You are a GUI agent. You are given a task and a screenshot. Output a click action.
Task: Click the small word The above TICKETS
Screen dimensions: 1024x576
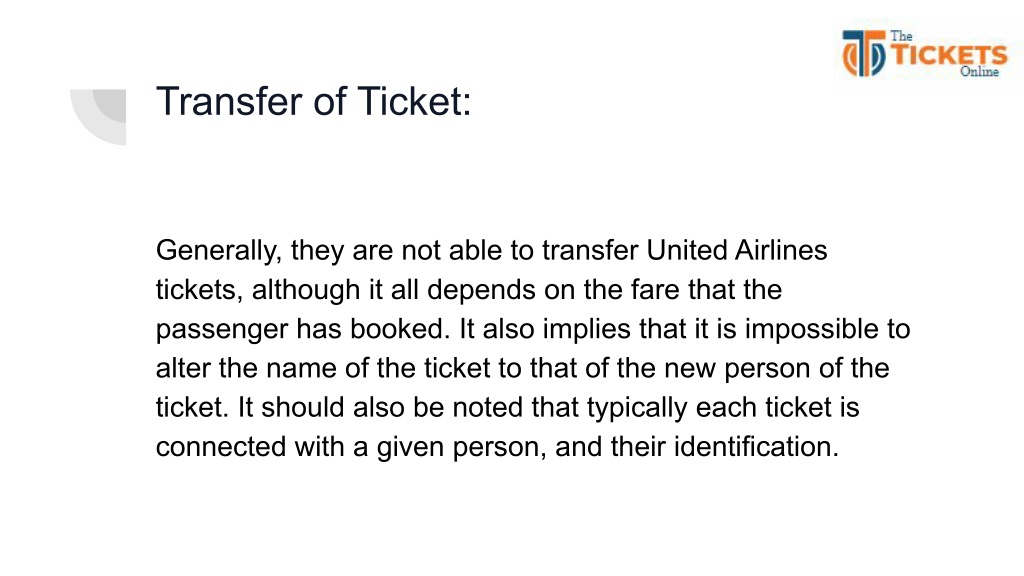tap(901, 37)
